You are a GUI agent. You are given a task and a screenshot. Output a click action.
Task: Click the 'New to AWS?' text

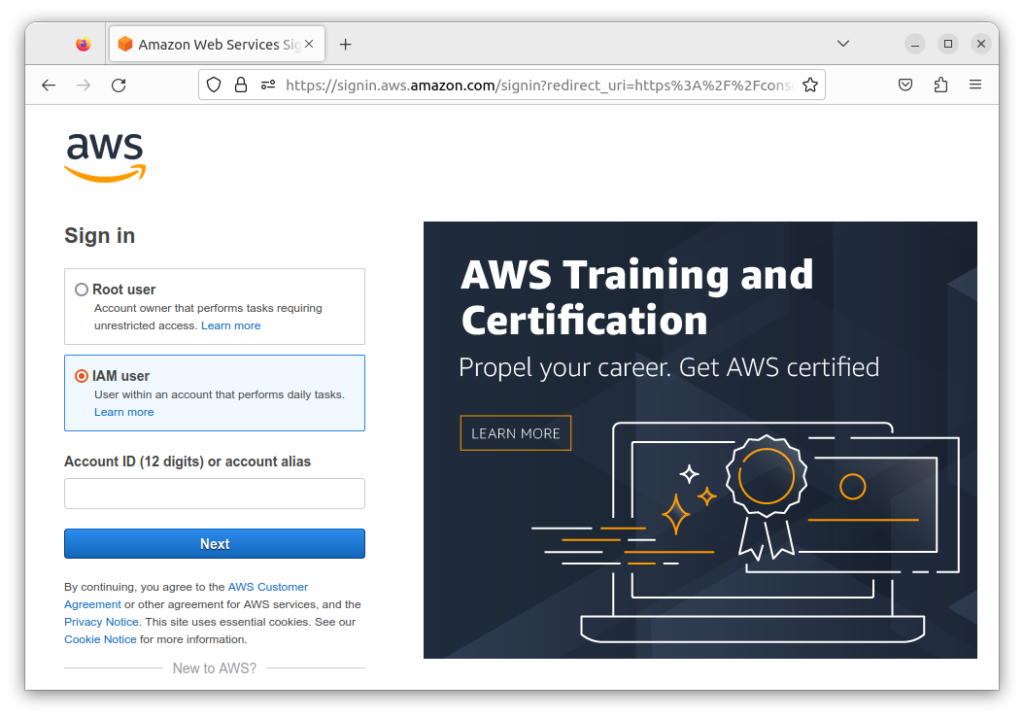click(214, 668)
